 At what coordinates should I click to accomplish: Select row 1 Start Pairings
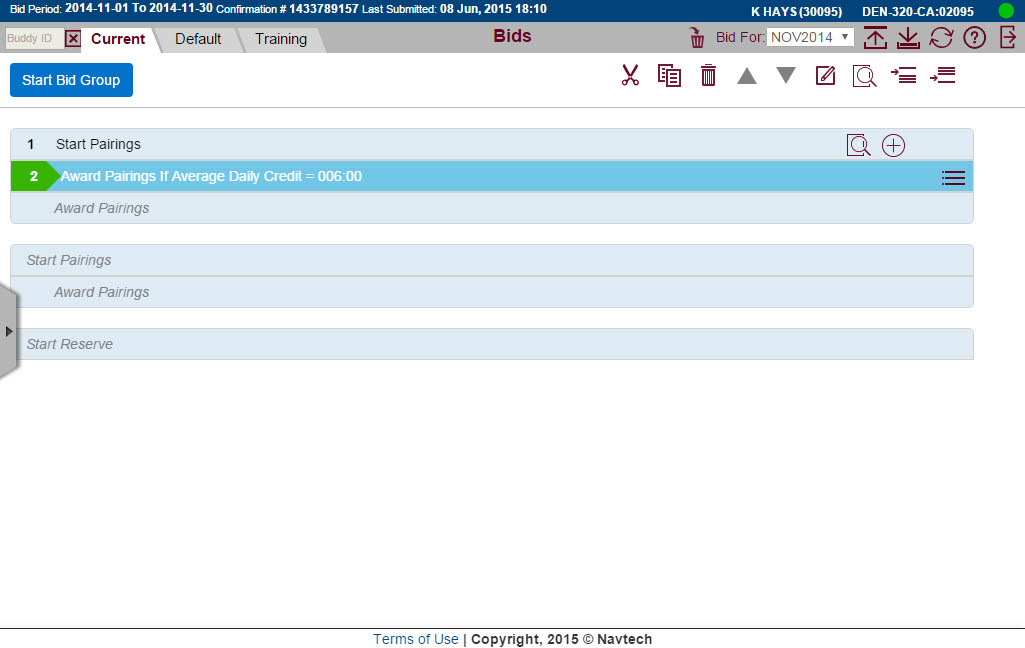492,145
